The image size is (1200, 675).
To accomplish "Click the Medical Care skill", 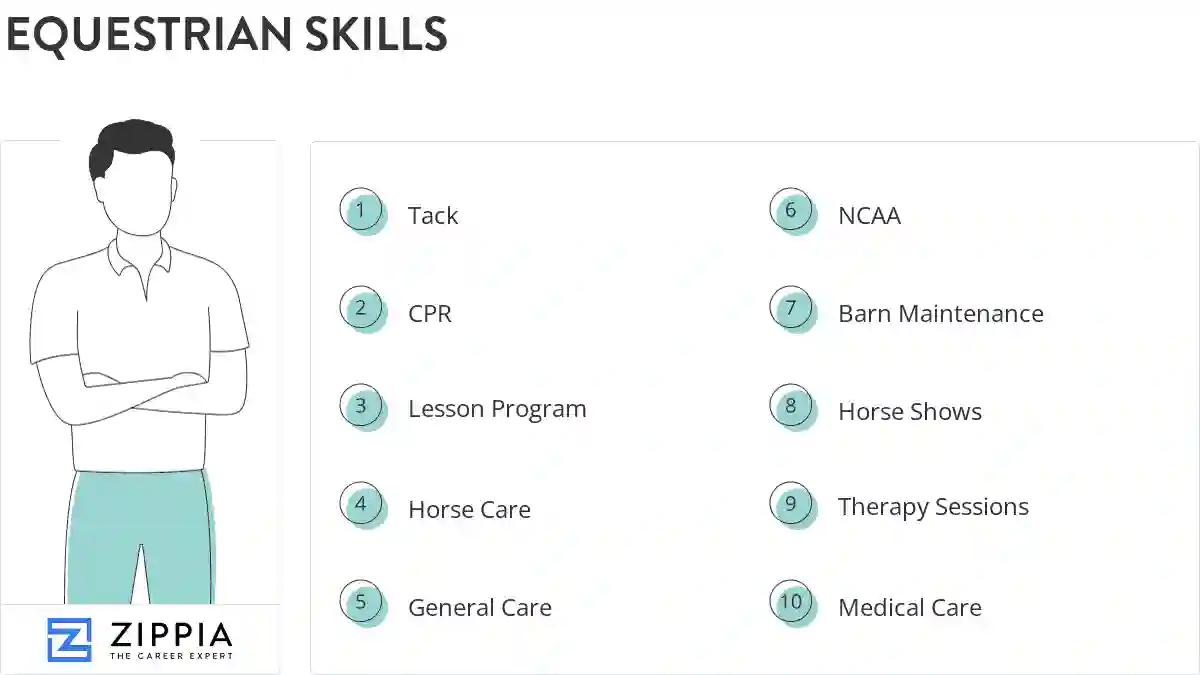I will [x=910, y=608].
